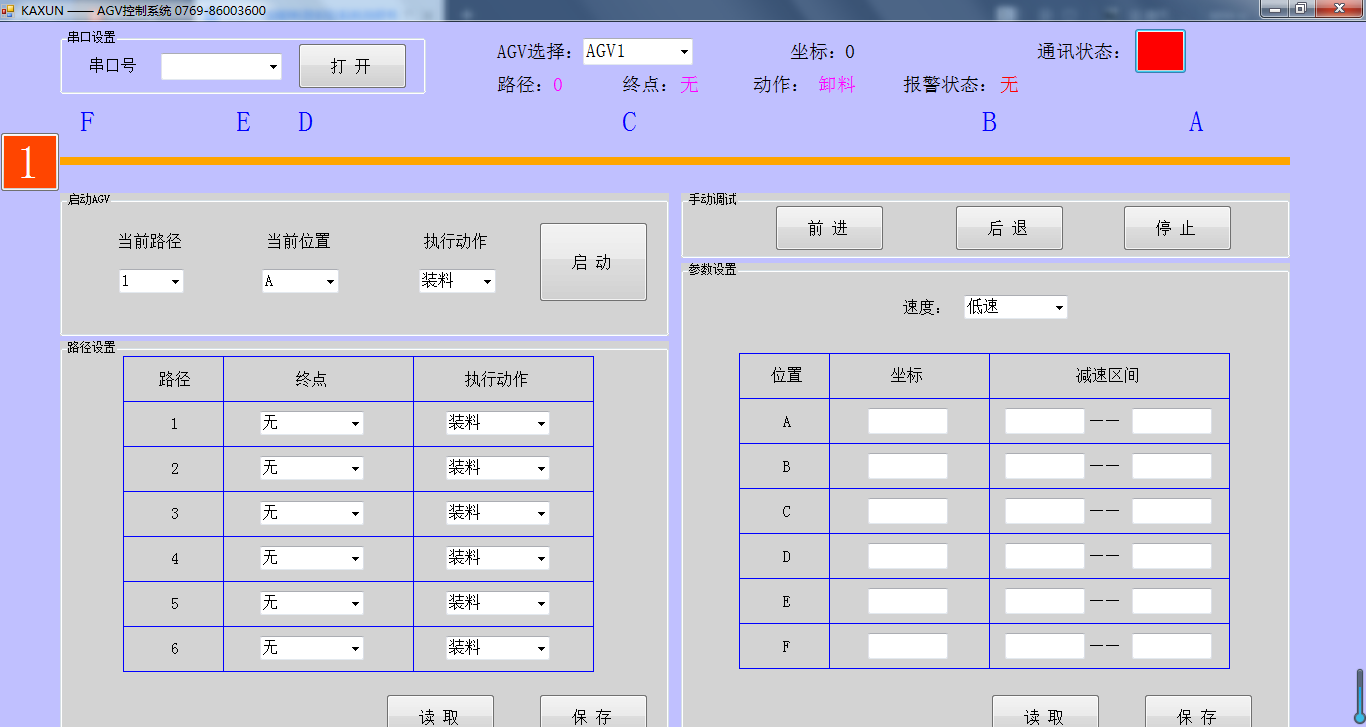This screenshot has width=1366, height=727.
Task: Click the first 减速区间 field for position C
Action: 1045,511
